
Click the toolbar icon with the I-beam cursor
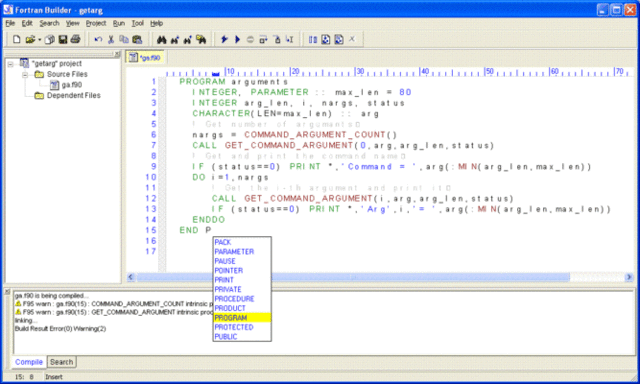pos(289,40)
